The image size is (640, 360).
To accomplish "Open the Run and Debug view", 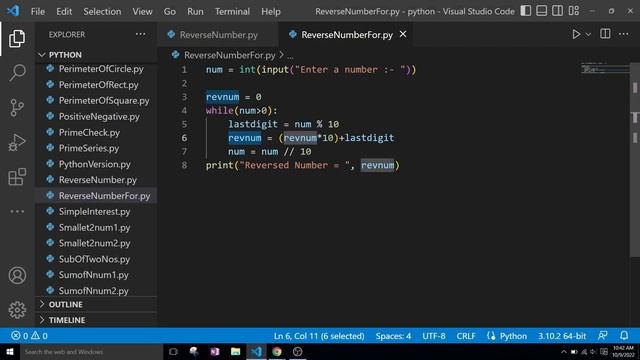I will coord(17,142).
